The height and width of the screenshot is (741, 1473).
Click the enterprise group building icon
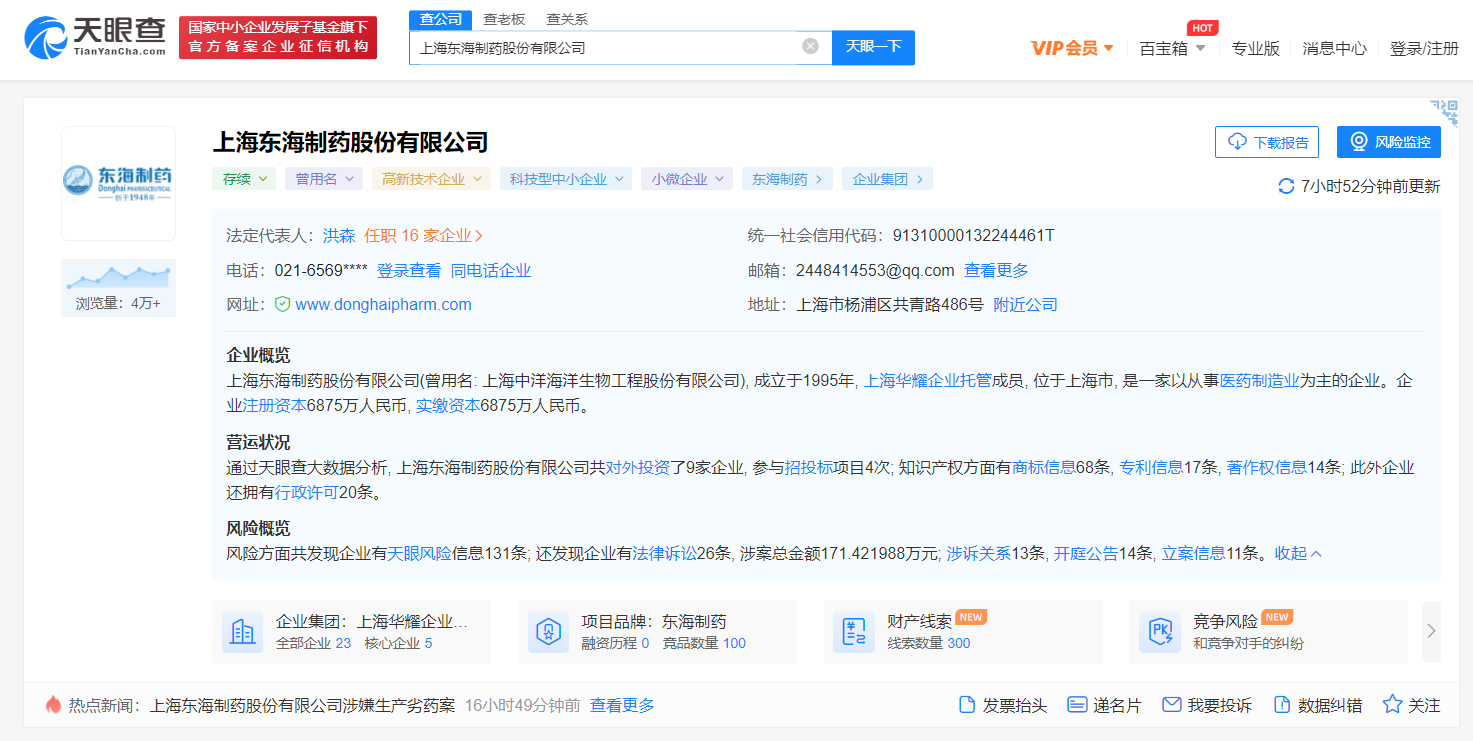[x=242, y=632]
